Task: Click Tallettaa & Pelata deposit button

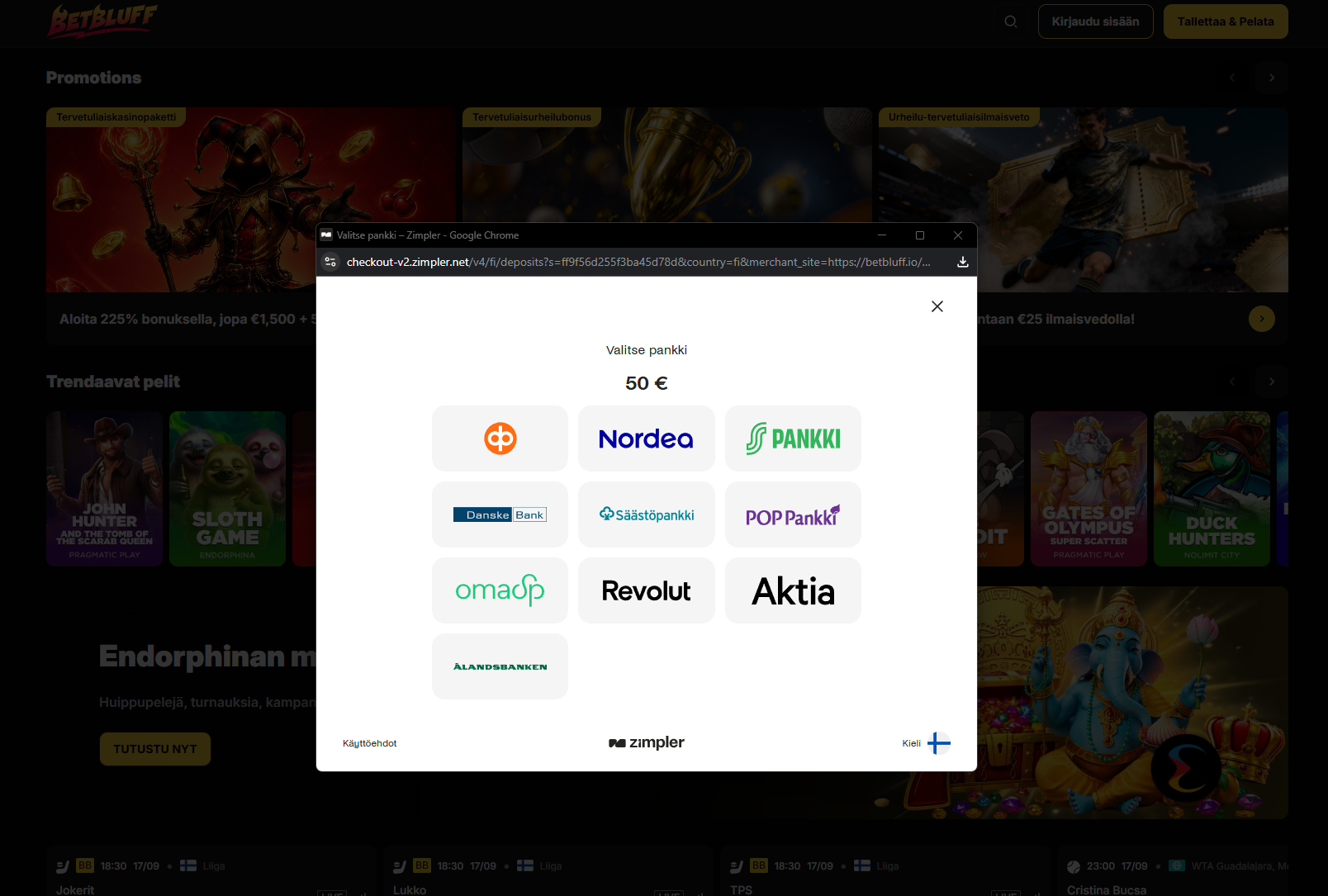Action: (x=1226, y=21)
